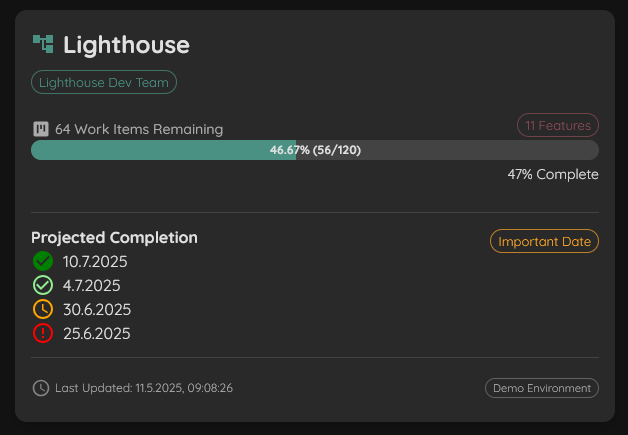Viewport: 628px width, 435px height.
Task: Click the 47% Complete text
Action: click(x=553, y=174)
